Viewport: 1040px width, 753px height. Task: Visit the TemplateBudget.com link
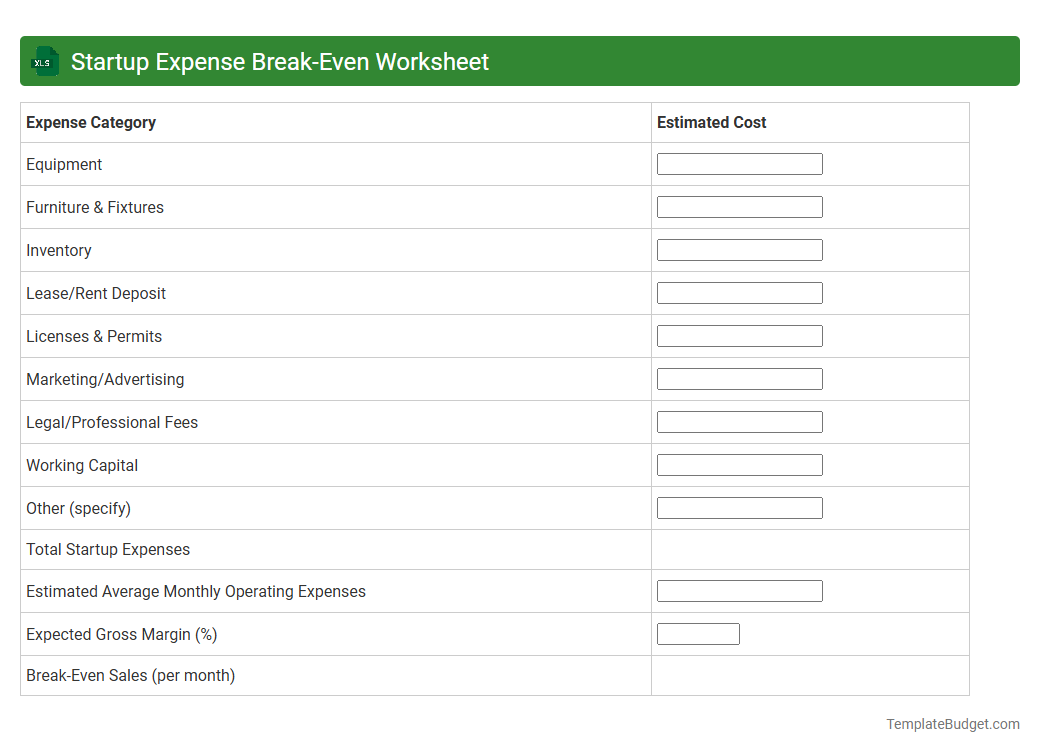click(x=953, y=723)
